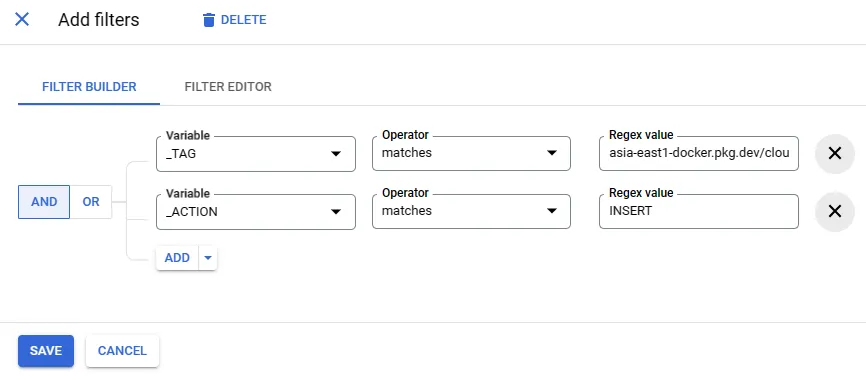Viewport: 866px width, 380px height.
Task: Open the _TAG Variable dropdown
Action: pos(256,154)
